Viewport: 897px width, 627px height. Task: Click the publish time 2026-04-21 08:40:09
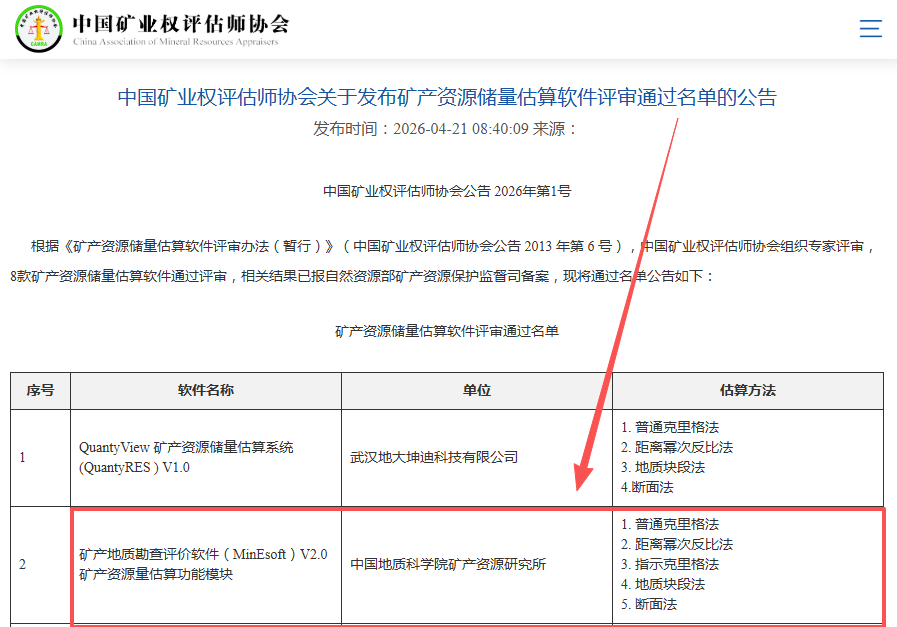(x=461, y=129)
